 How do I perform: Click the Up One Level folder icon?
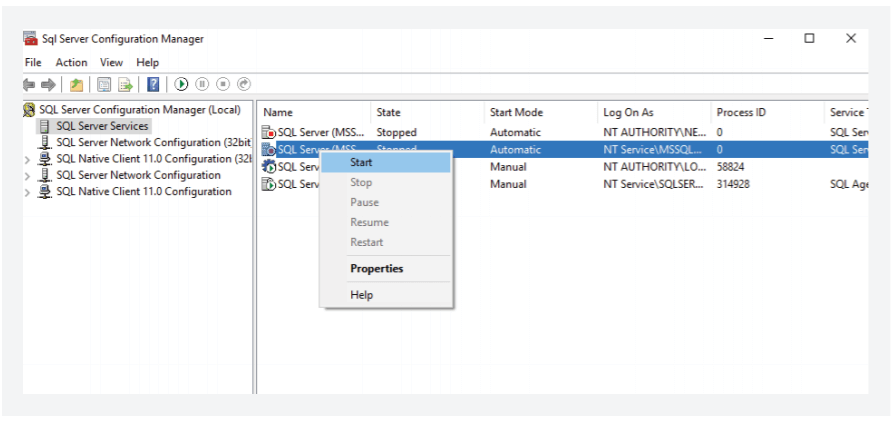tap(76, 84)
